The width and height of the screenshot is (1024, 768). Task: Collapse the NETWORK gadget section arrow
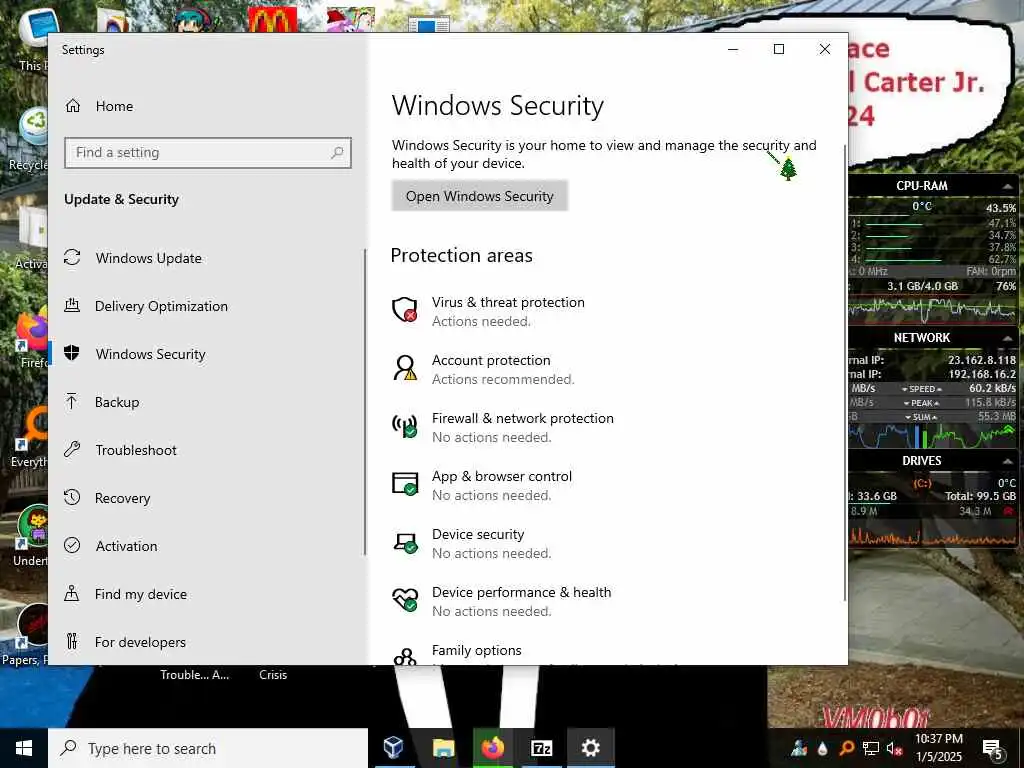[1007, 338]
